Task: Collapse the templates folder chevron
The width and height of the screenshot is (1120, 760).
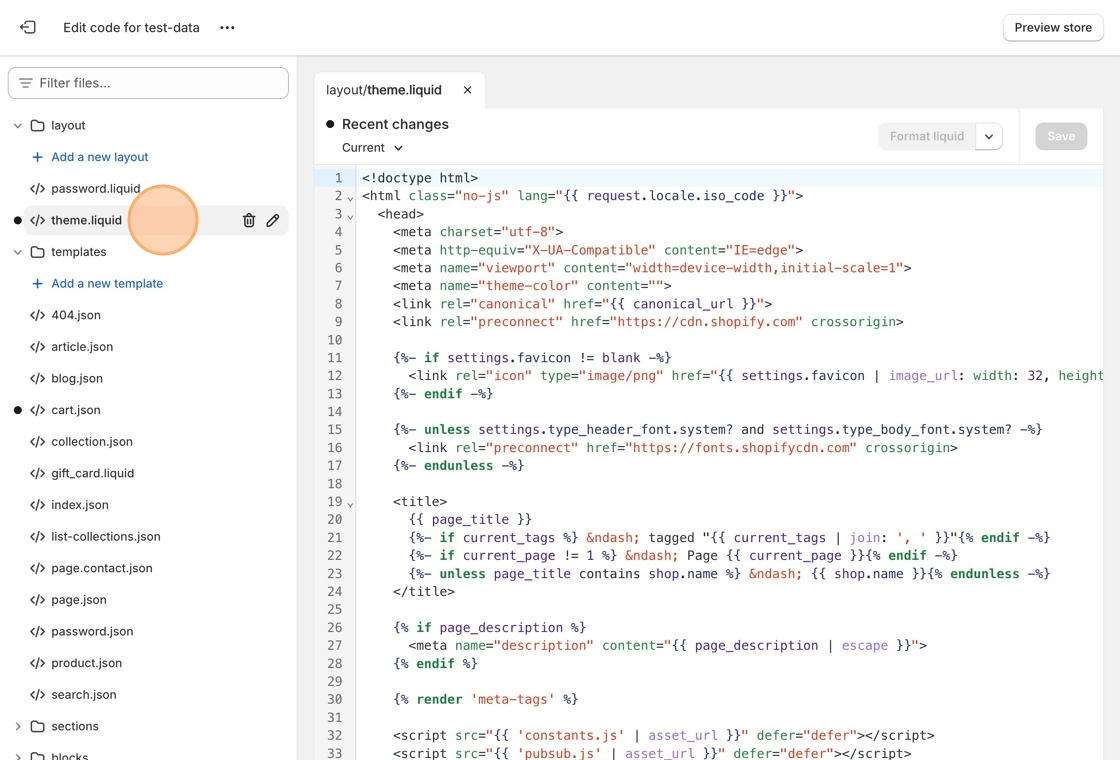Action: 18,251
